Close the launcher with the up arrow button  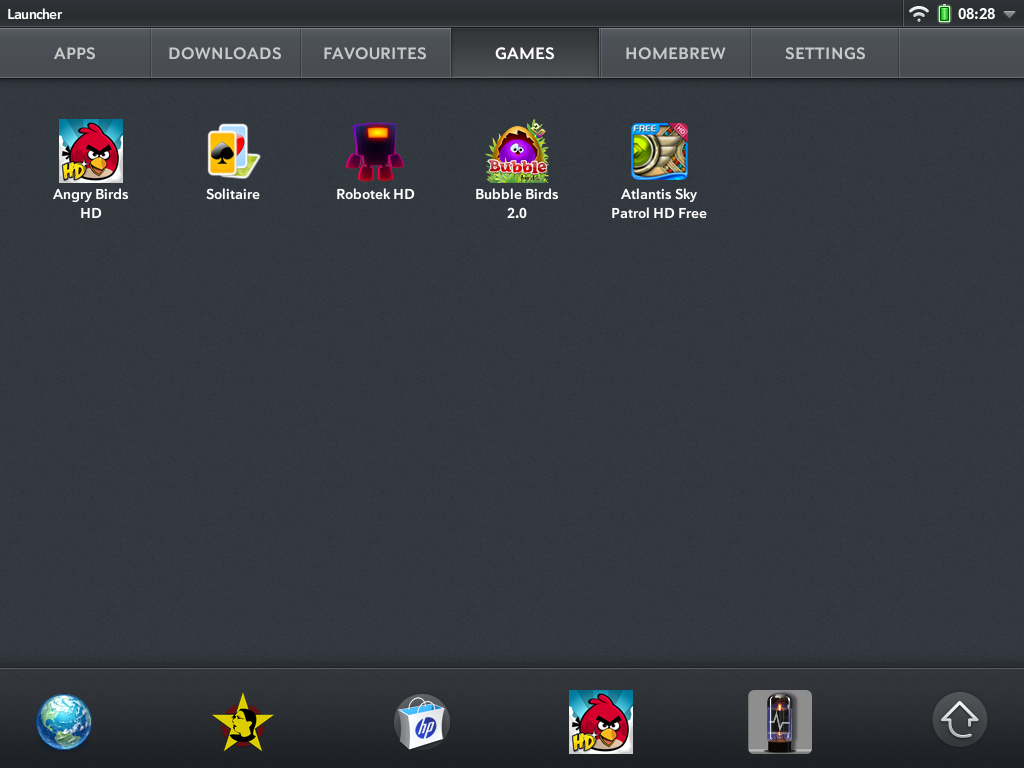pyautogui.click(x=959, y=720)
